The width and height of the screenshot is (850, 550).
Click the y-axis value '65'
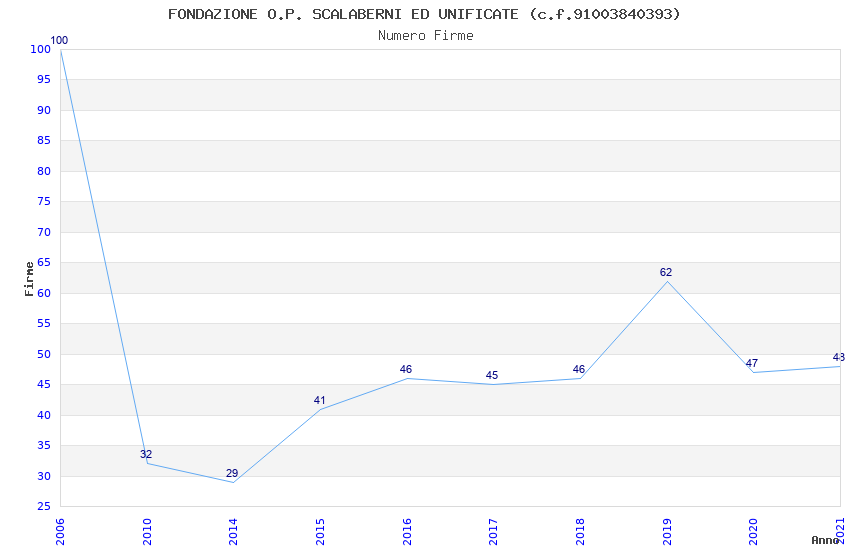click(44, 263)
